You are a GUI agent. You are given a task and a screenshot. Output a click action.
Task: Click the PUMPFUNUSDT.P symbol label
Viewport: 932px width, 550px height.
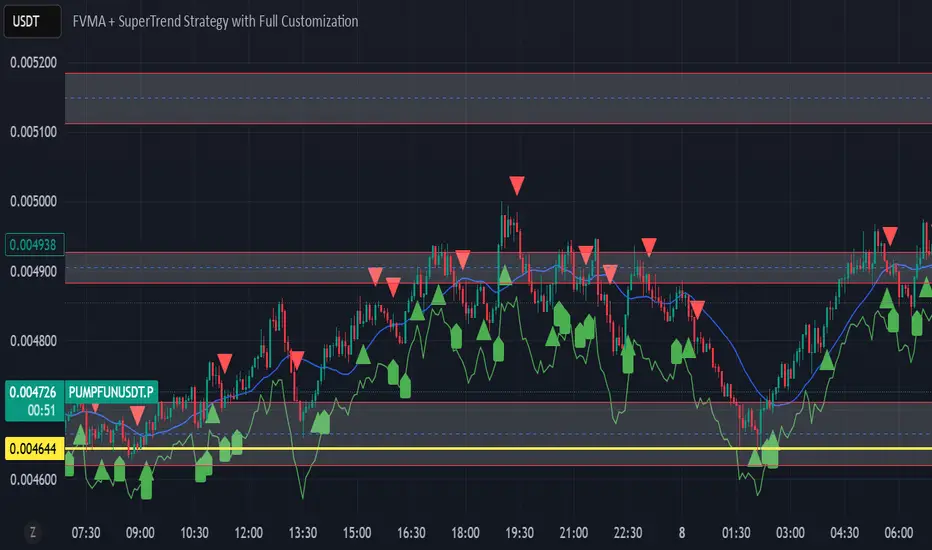(111, 392)
